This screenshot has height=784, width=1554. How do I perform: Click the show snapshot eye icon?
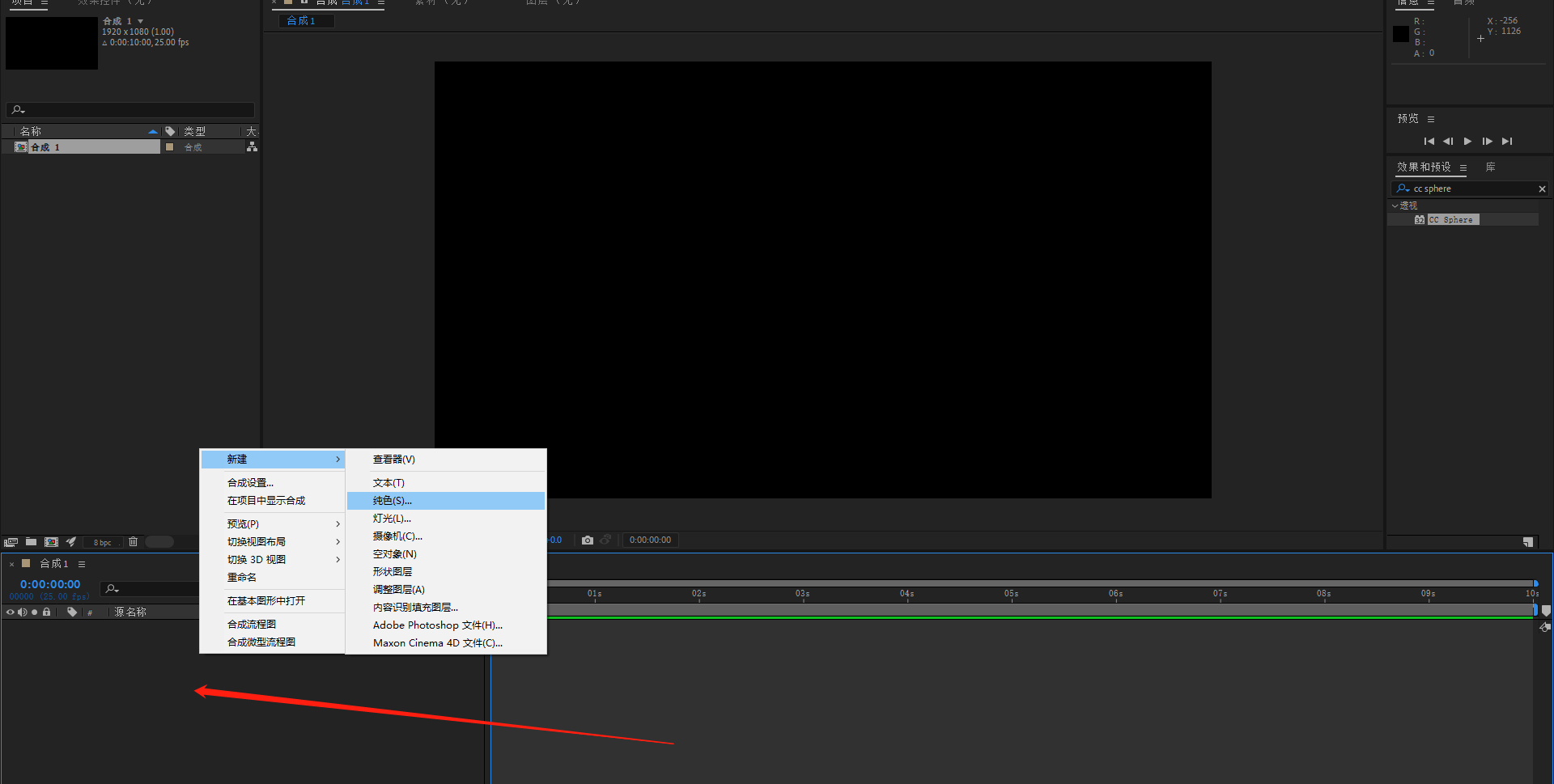click(605, 540)
